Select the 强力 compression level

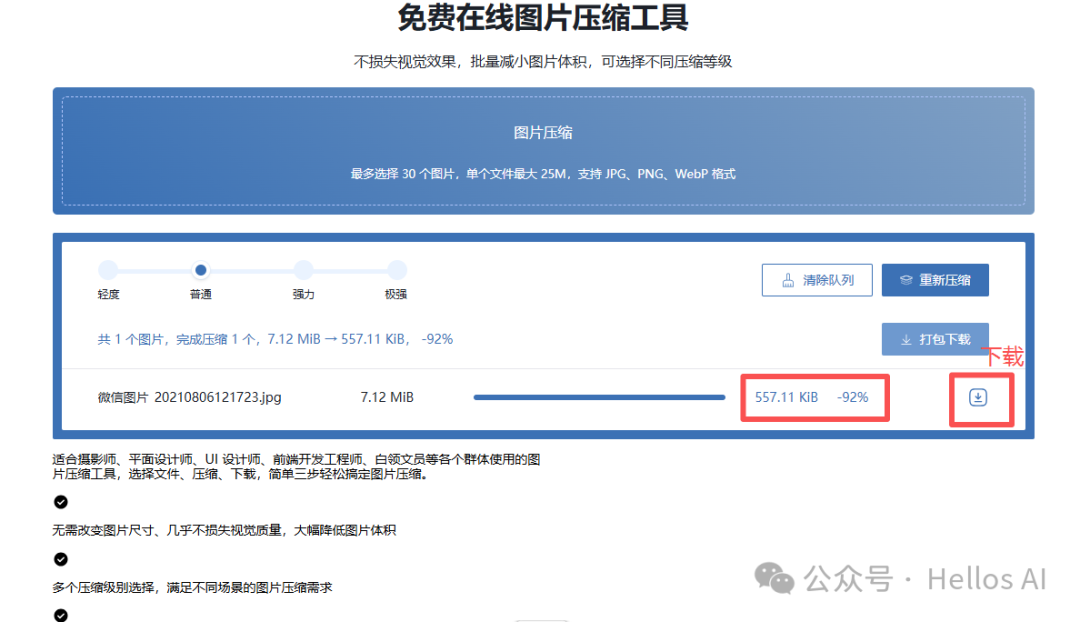point(302,270)
